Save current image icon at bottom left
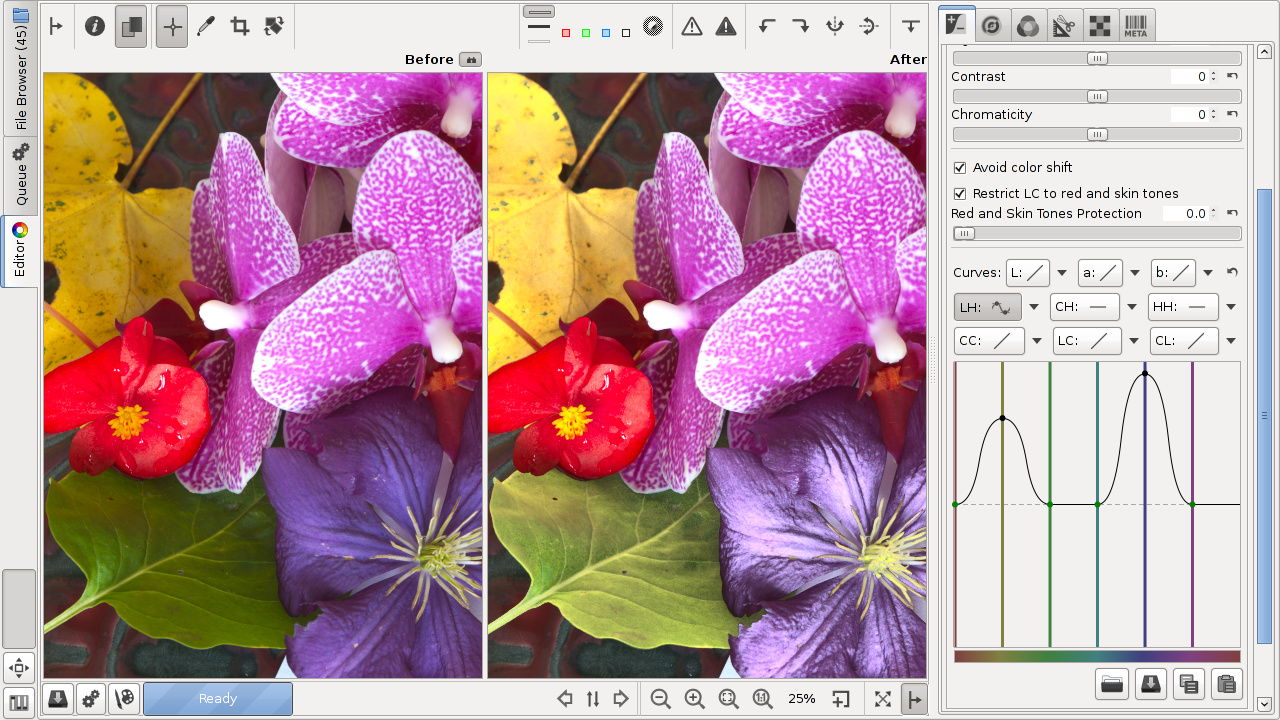 58,699
